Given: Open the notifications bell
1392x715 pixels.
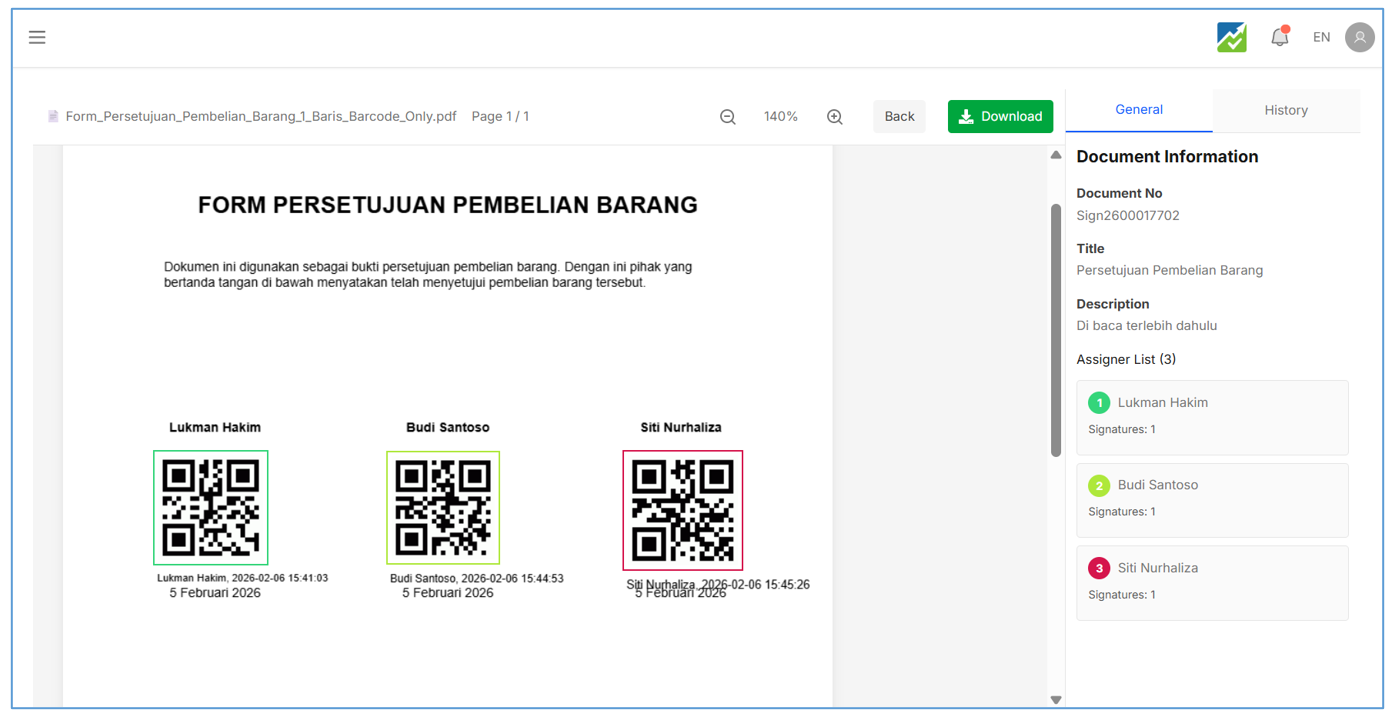Looking at the screenshot, I should coord(1279,37).
